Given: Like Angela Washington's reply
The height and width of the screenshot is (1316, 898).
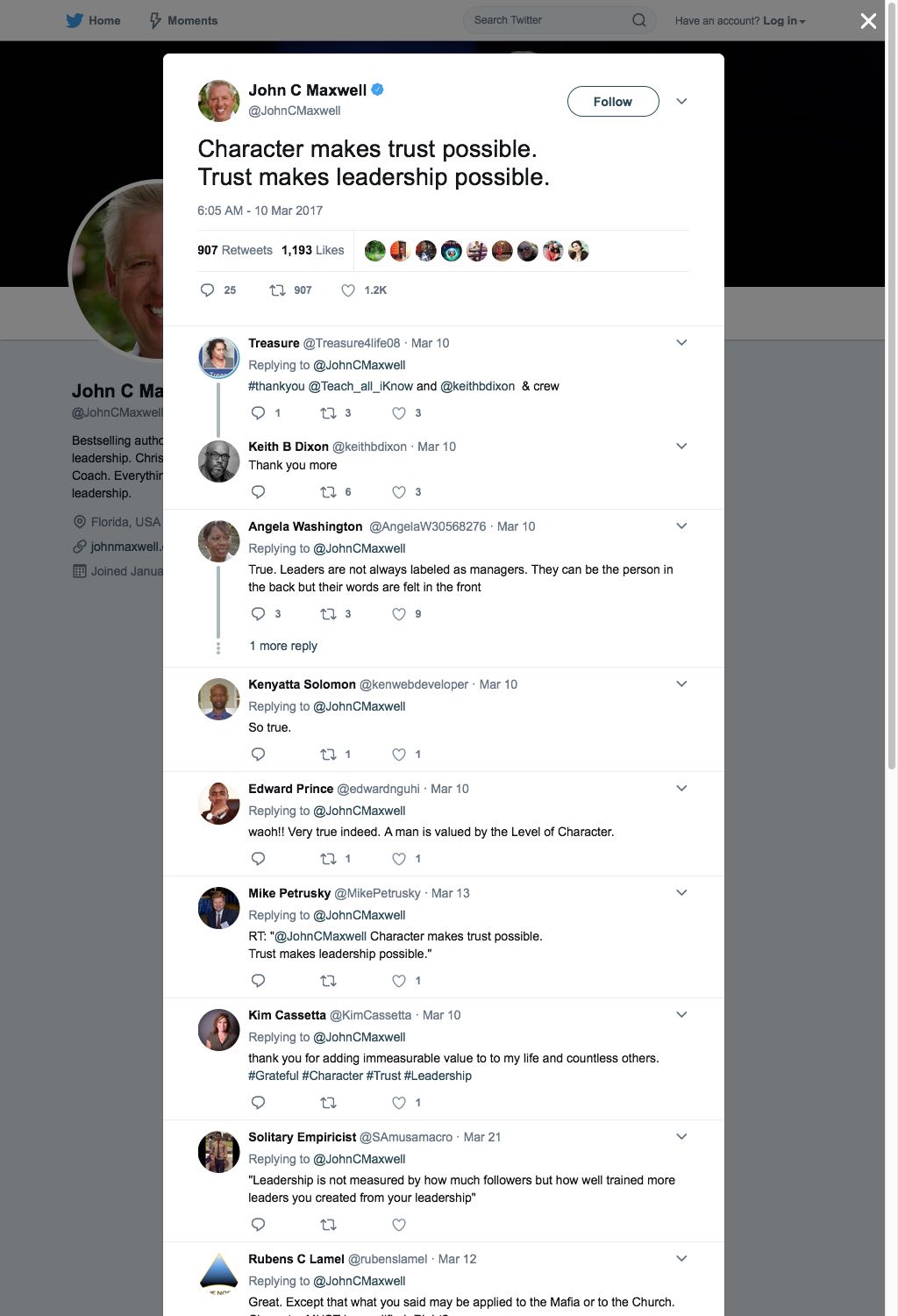Looking at the screenshot, I should point(399,614).
